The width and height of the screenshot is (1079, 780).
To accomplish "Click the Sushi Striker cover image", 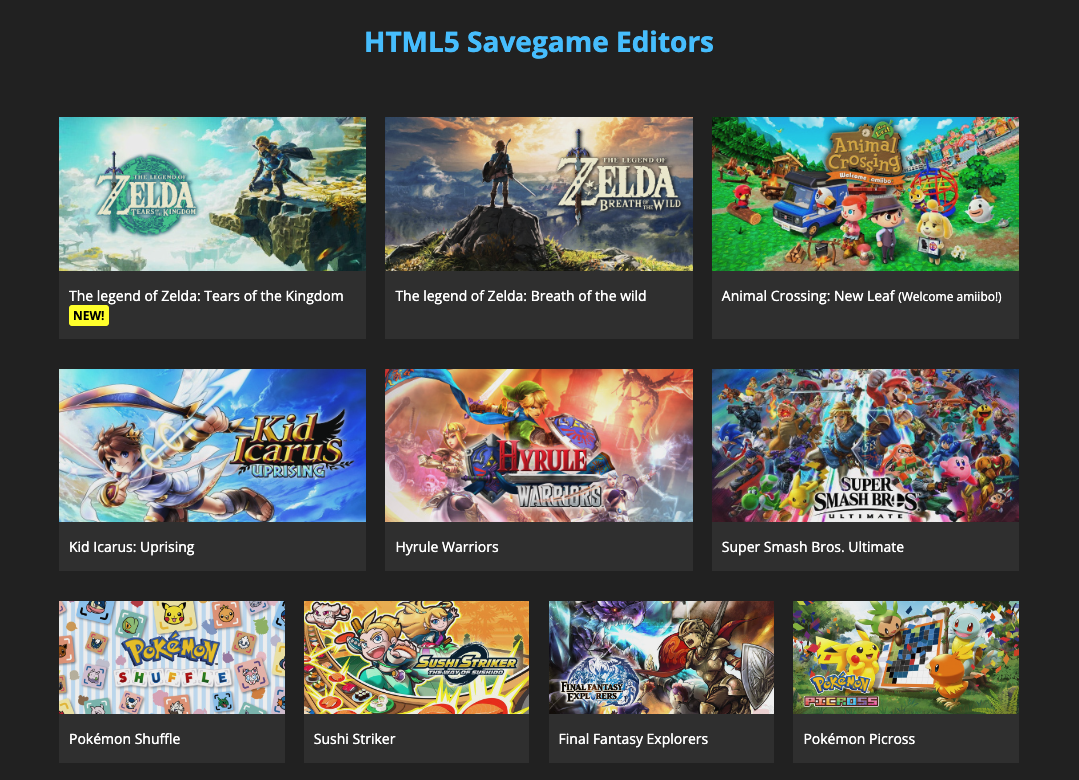I will coord(416,657).
